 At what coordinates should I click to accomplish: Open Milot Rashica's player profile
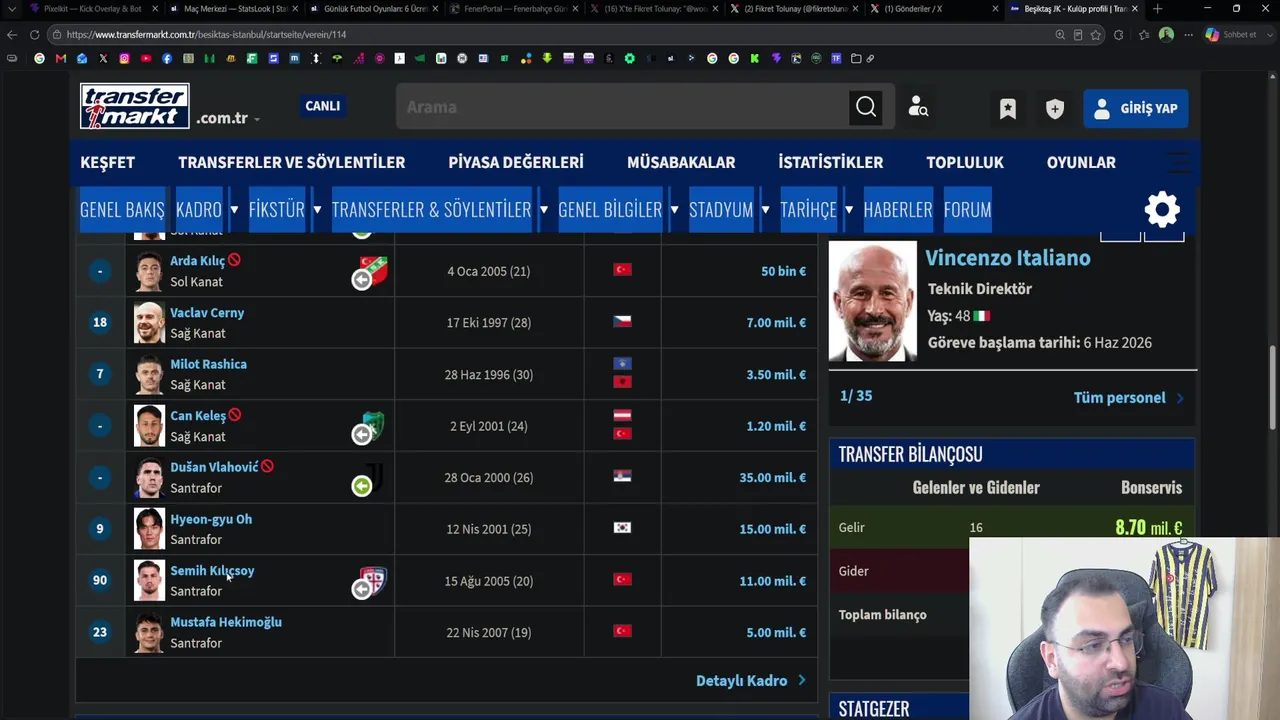click(208, 364)
